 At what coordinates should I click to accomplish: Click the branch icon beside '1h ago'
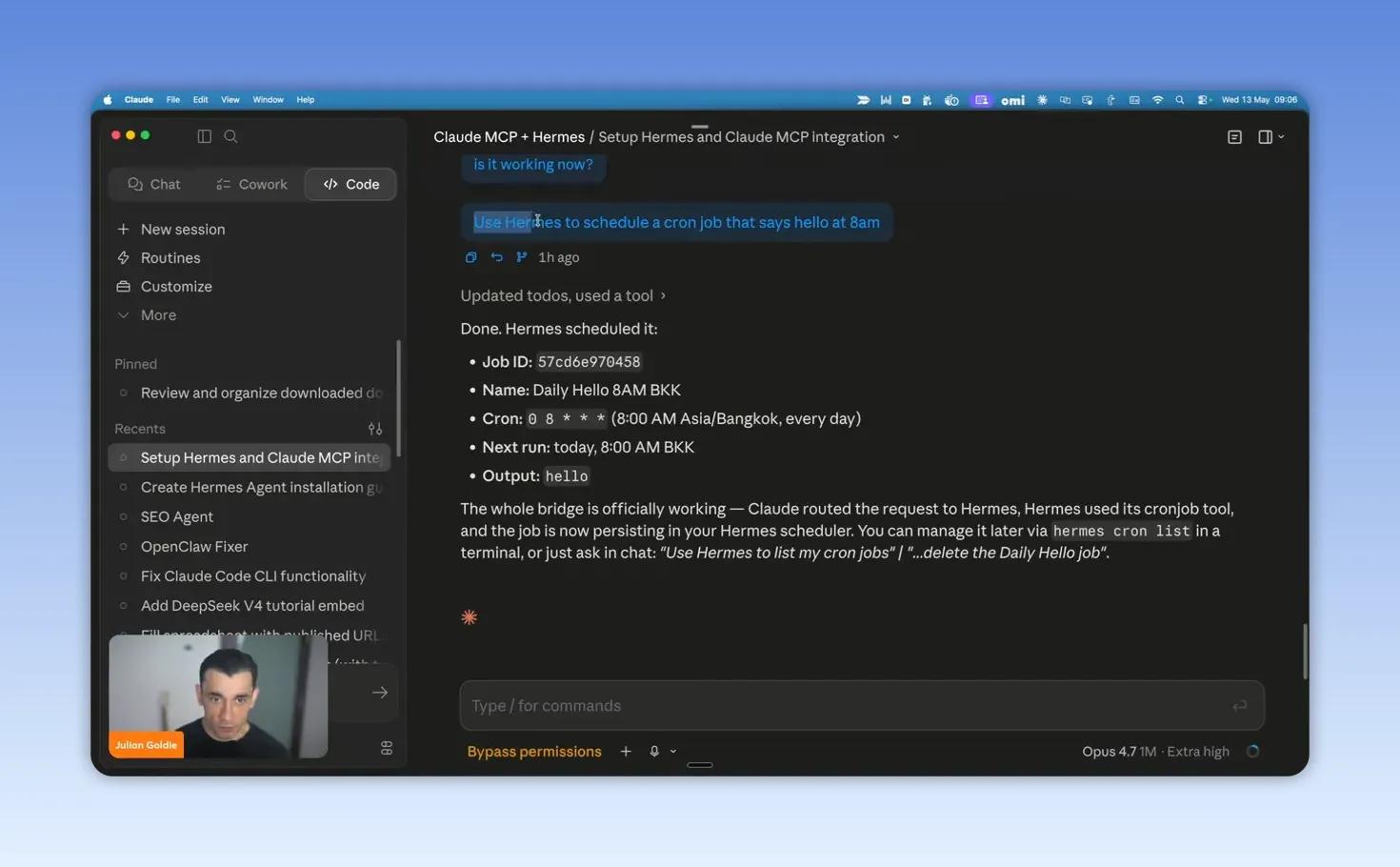point(522,257)
